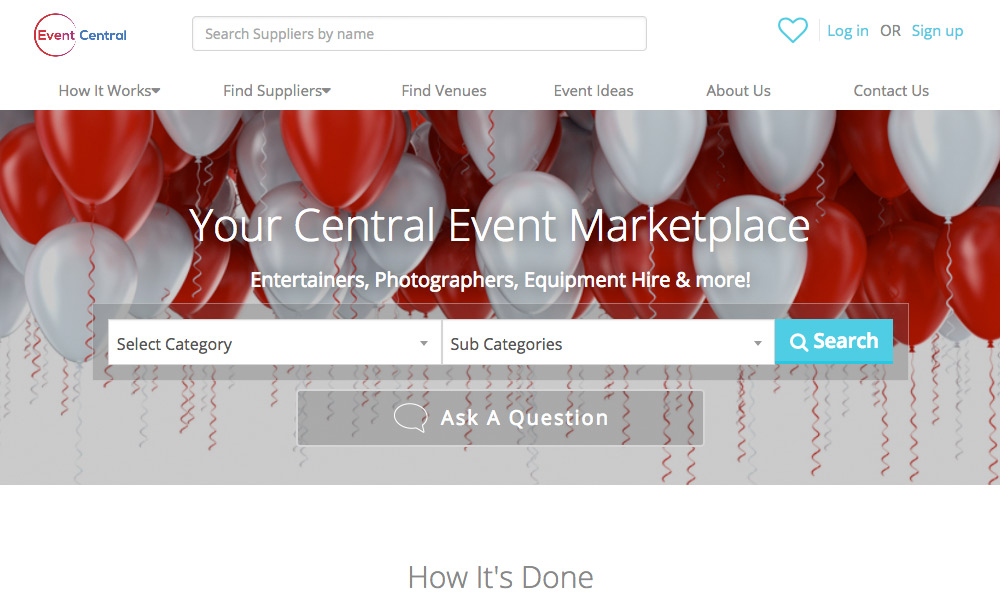Click the magnifying glass search icon

coord(798,342)
